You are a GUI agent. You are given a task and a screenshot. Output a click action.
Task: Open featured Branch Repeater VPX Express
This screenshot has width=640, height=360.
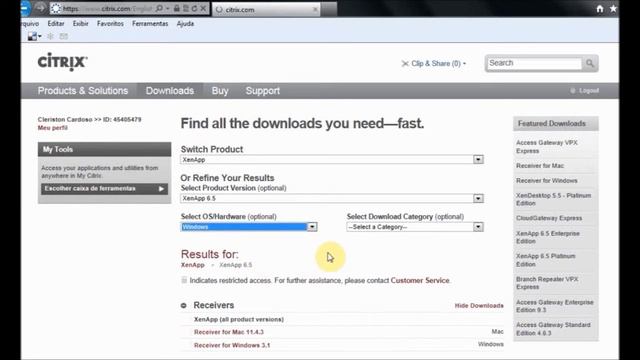[x=547, y=283]
